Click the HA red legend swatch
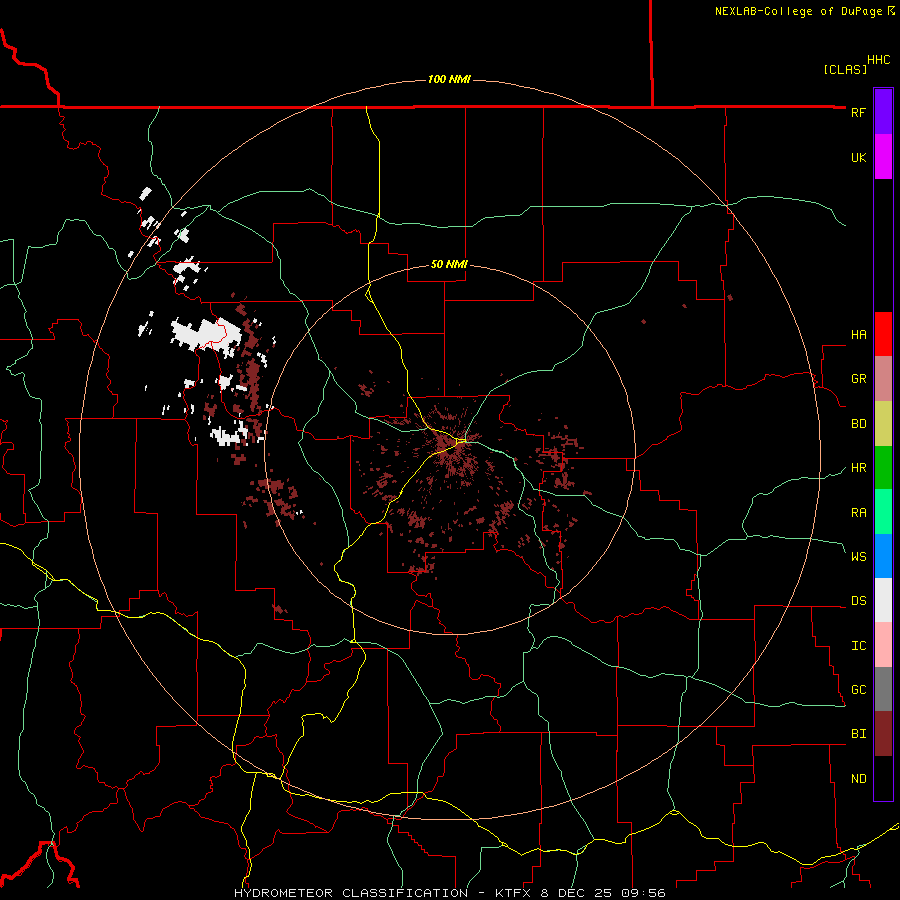Image resolution: width=900 pixels, height=900 pixels. pos(883,334)
